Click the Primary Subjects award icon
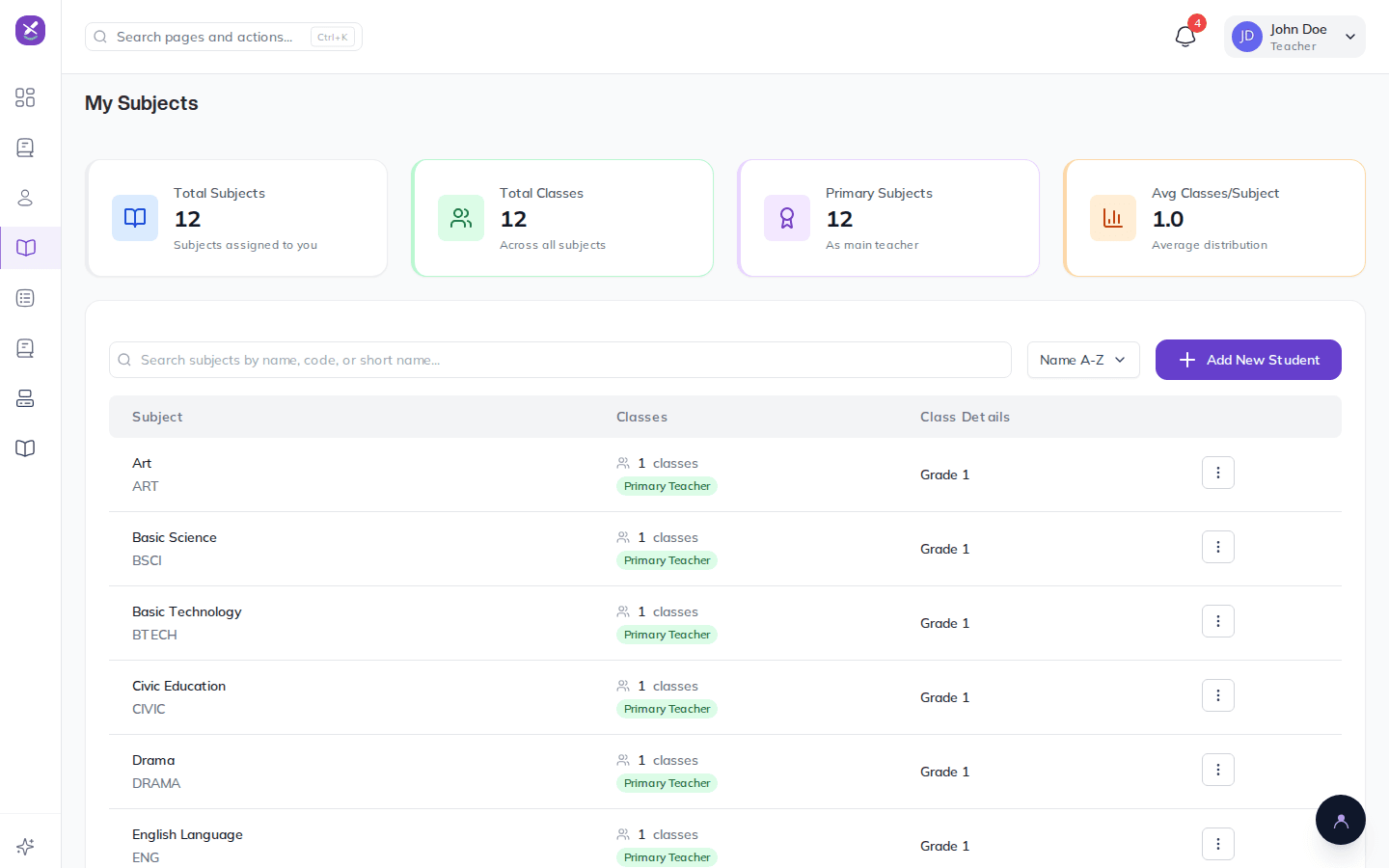1389x868 pixels. pos(787,218)
